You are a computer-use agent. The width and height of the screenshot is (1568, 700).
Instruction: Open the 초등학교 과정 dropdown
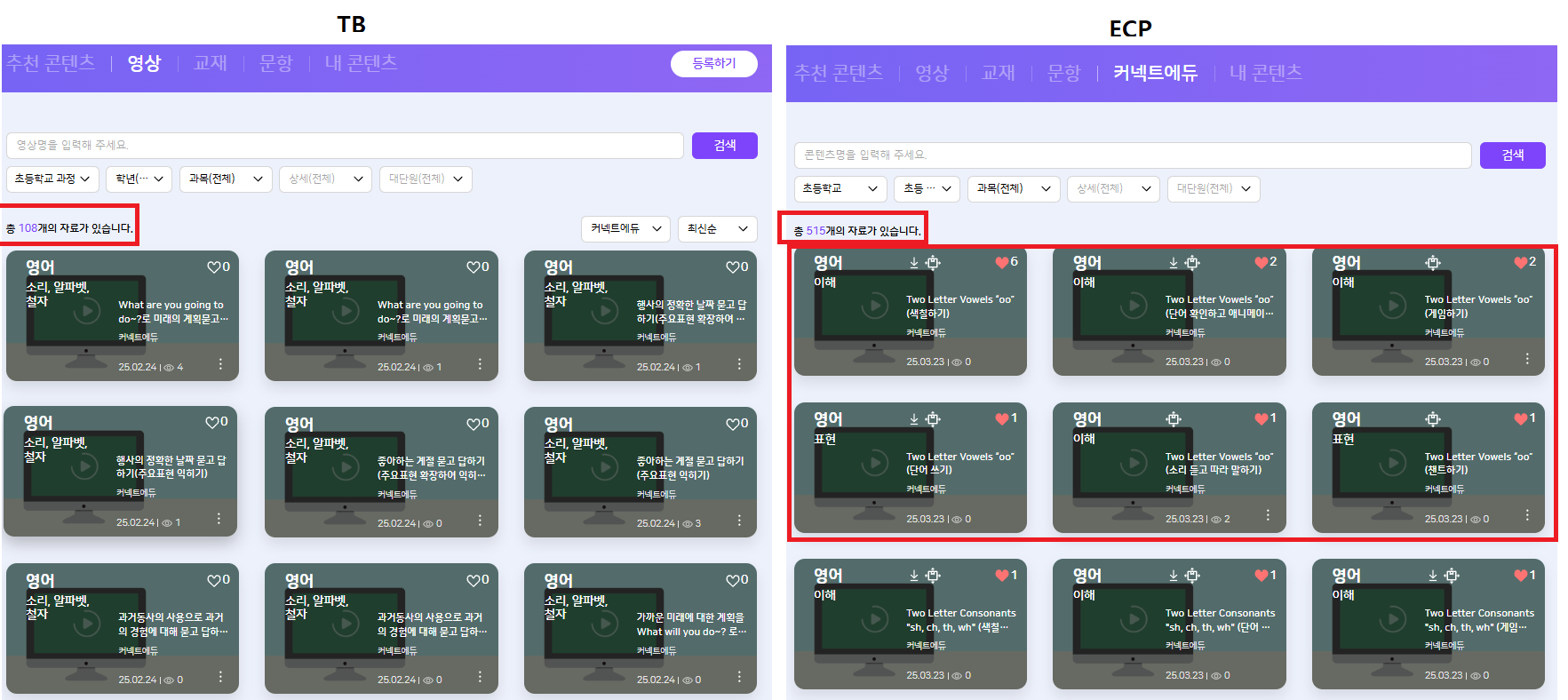pyautogui.click(x=52, y=179)
